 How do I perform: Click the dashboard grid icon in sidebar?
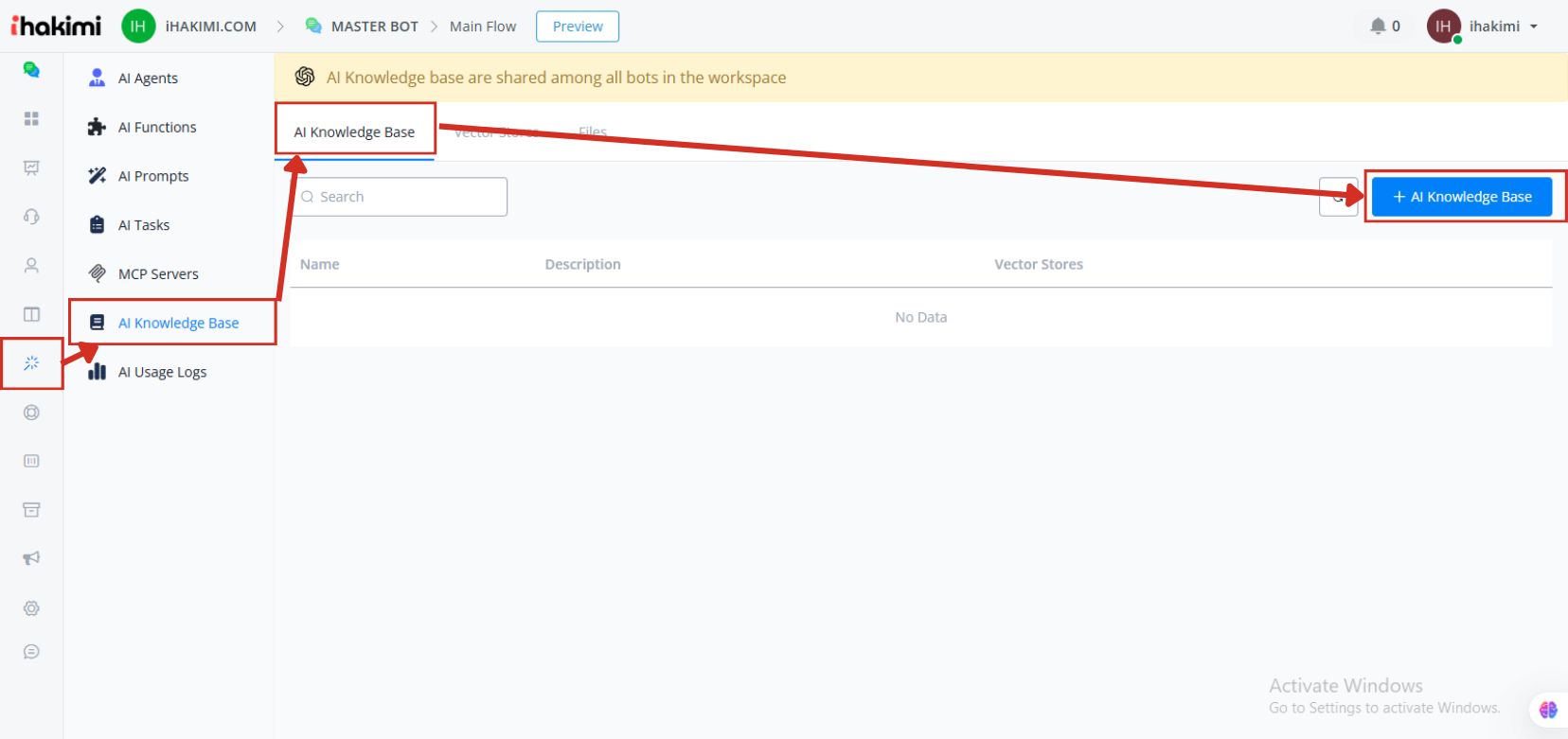coord(31,118)
